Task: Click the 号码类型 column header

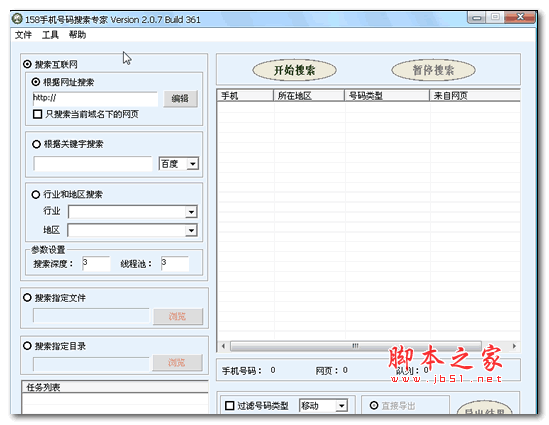Action: (x=387, y=96)
